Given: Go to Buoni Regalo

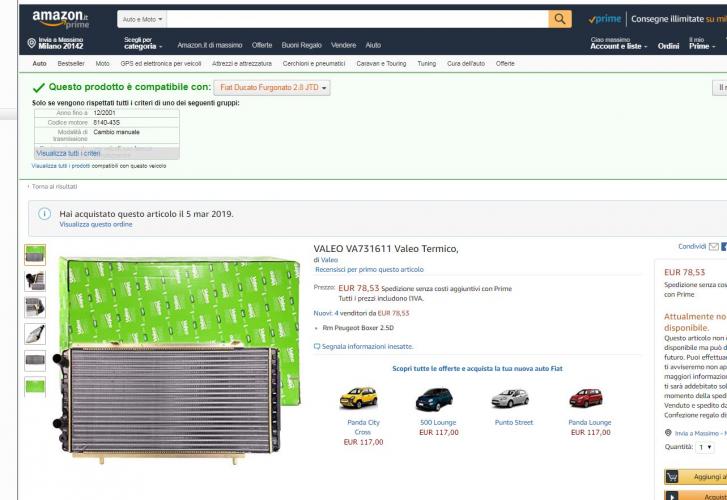Looking at the screenshot, I should point(301,45).
